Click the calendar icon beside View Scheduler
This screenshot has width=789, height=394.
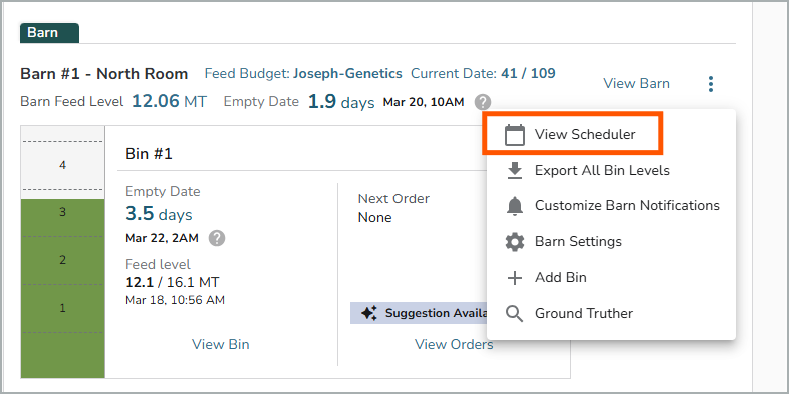514,135
